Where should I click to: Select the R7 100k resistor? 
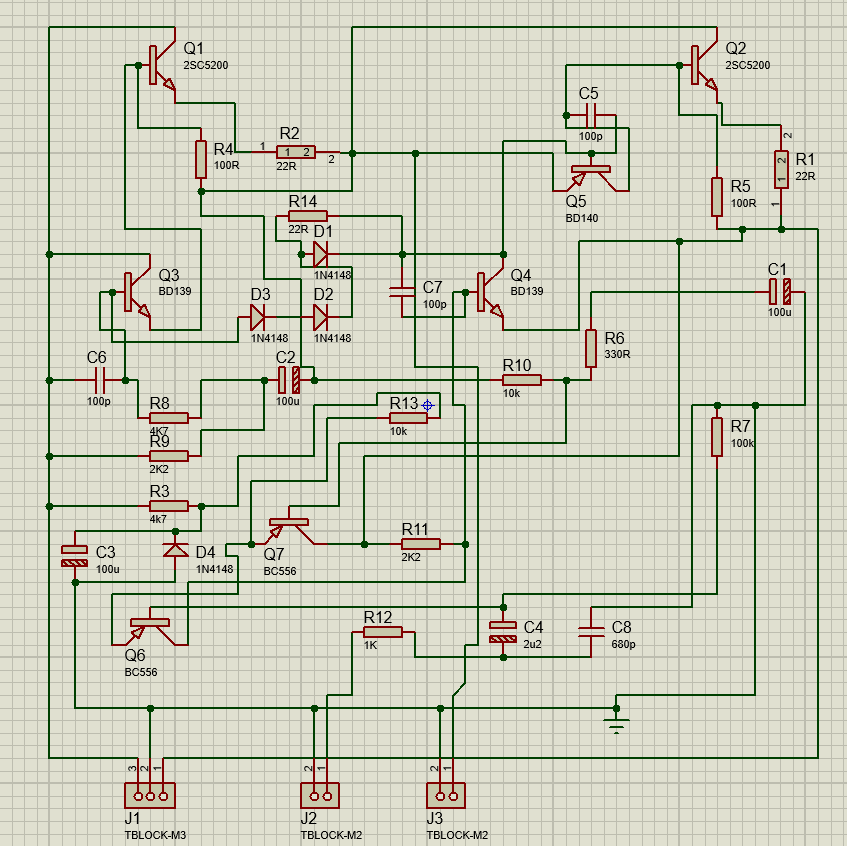(717, 437)
